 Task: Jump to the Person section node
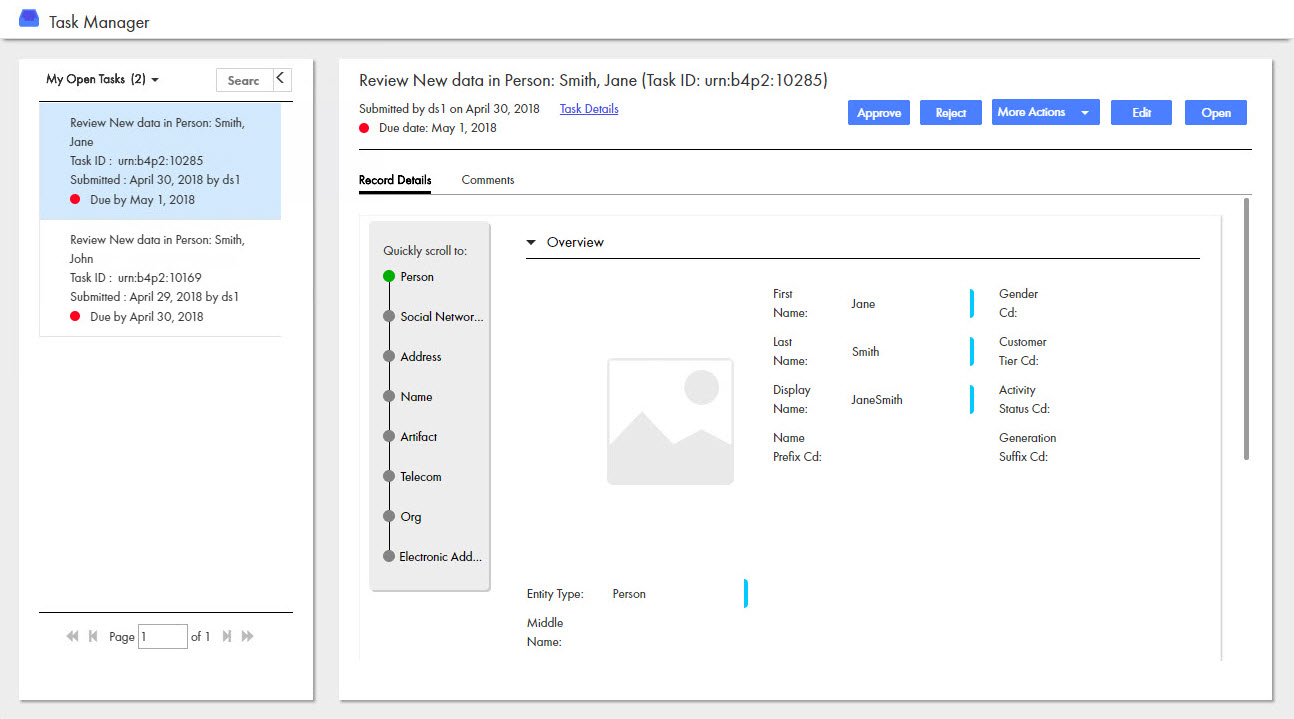pos(389,277)
